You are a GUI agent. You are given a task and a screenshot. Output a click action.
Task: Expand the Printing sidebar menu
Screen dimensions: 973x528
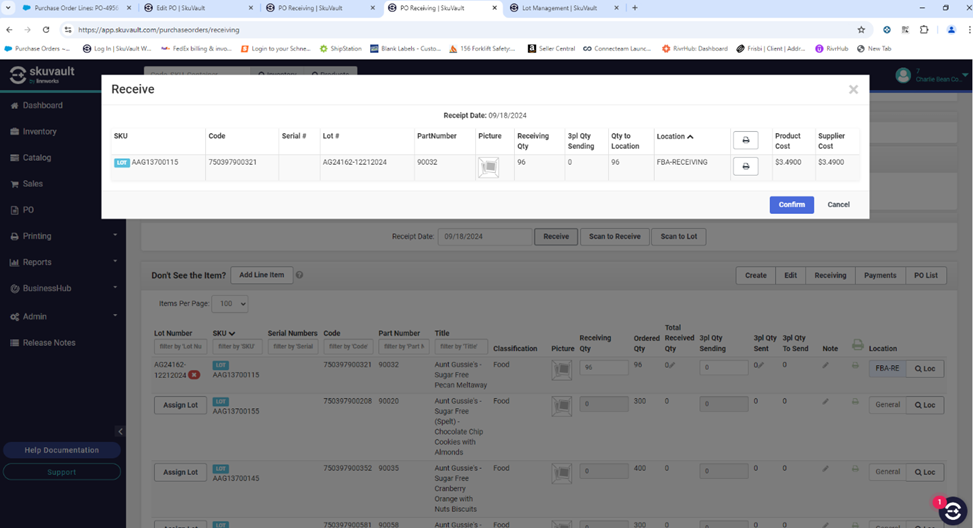(x=62, y=236)
